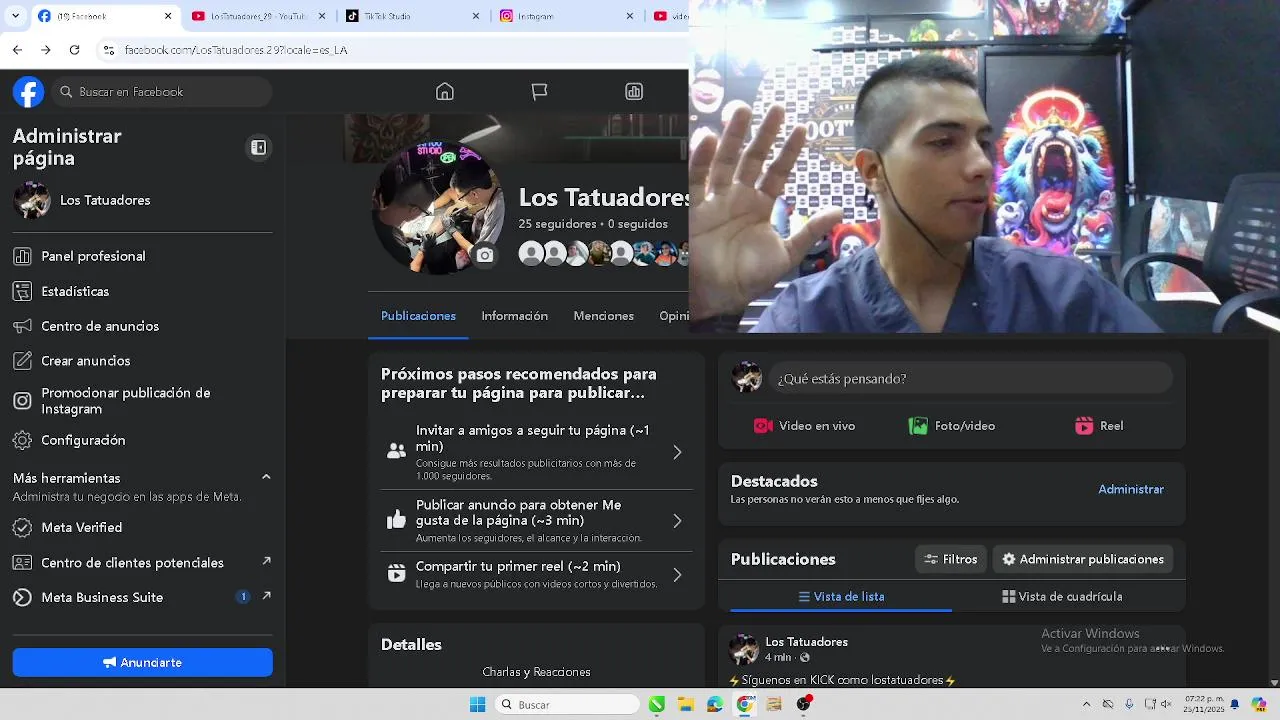The width and height of the screenshot is (1280, 720).
Task: Select Vista de cuadrícula tab
Action: (1062, 597)
